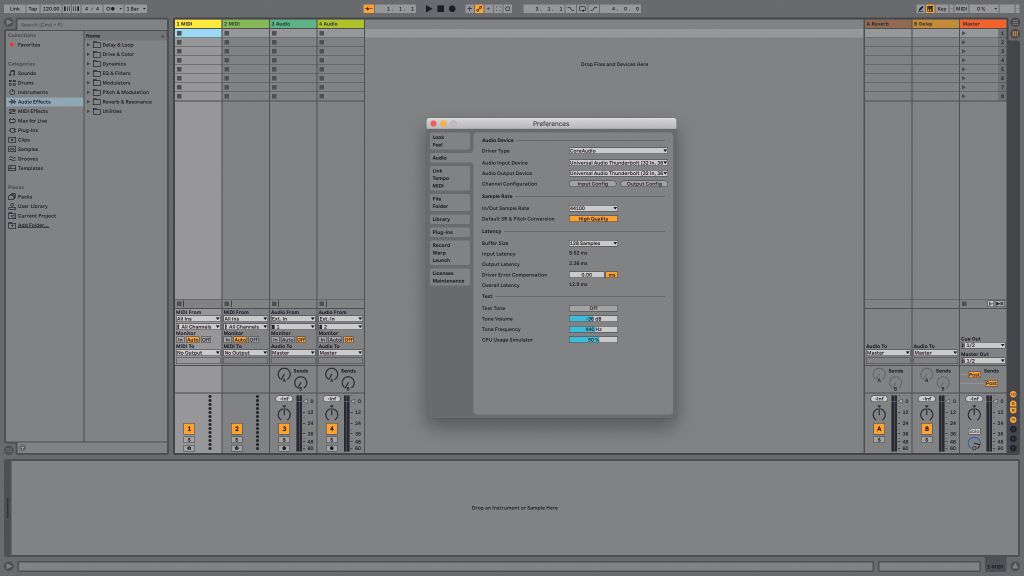Open the Buffer Size dropdown
1024x576 pixels.
pos(594,243)
